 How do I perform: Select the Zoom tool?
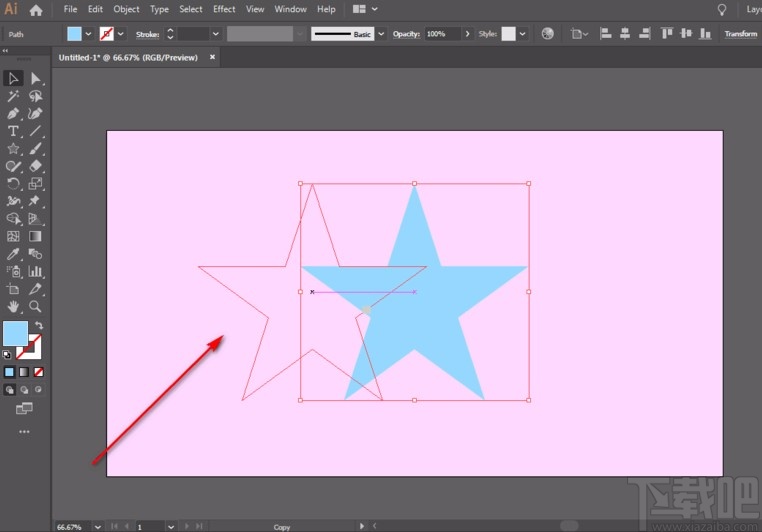35,307
